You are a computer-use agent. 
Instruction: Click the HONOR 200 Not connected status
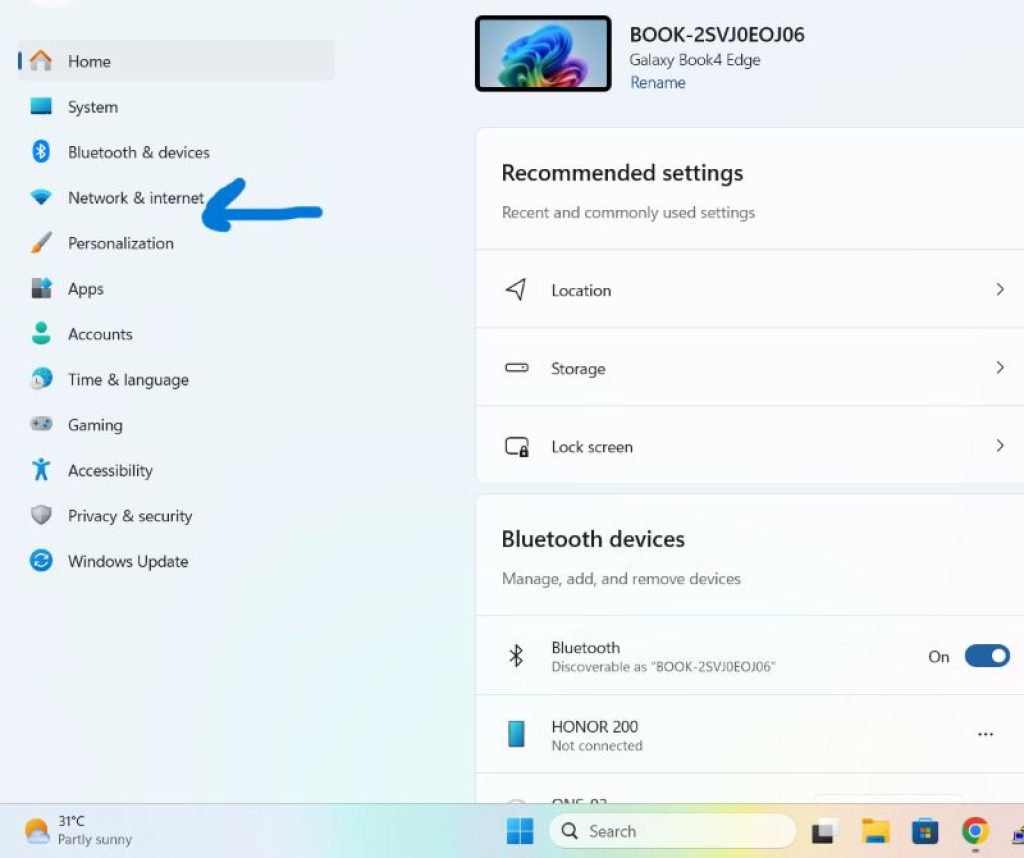coord(596,745)
